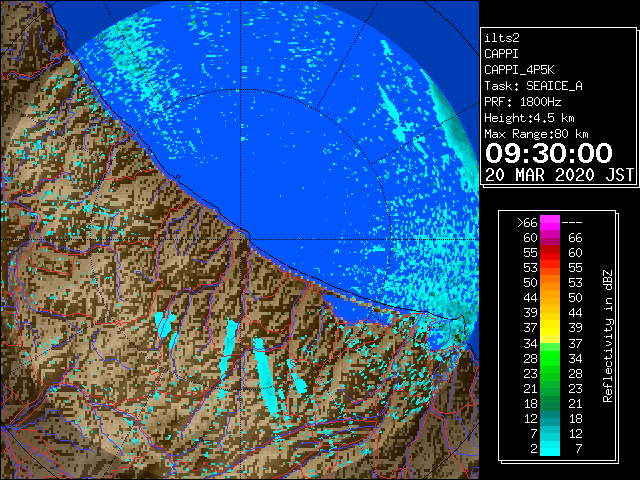Select the 'PRF: 1800Hz' text
This screenshot has height=480, width=640.
click(x=522, y=102)
